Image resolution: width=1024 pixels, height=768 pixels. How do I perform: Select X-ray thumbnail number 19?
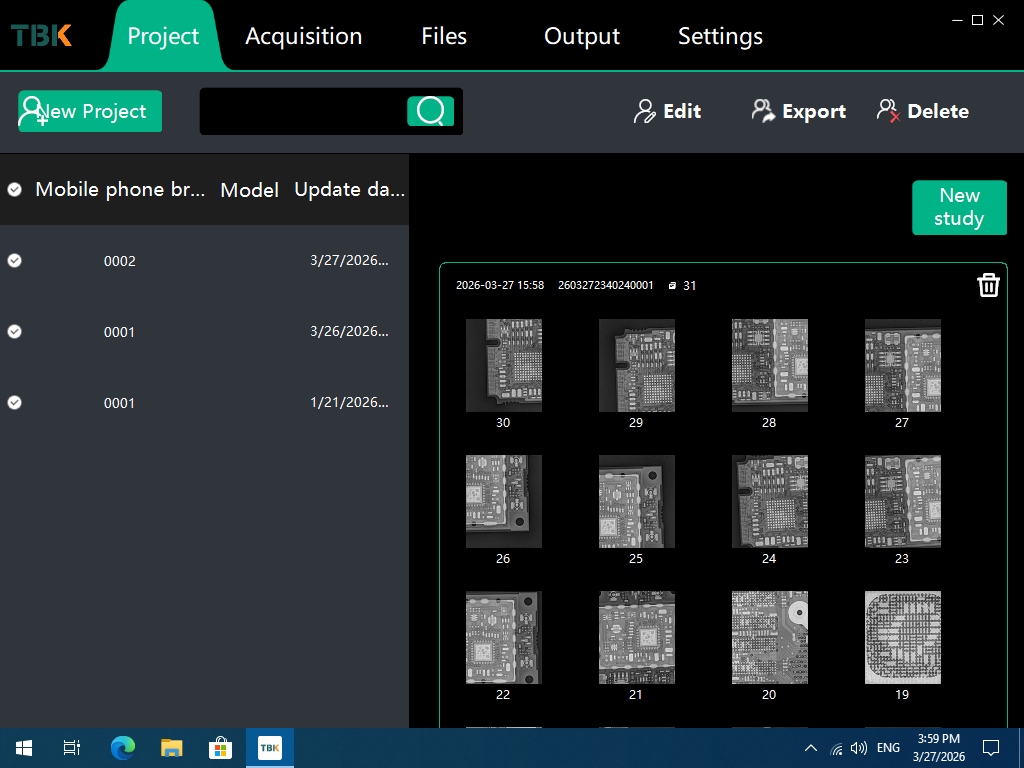(902, 637)
